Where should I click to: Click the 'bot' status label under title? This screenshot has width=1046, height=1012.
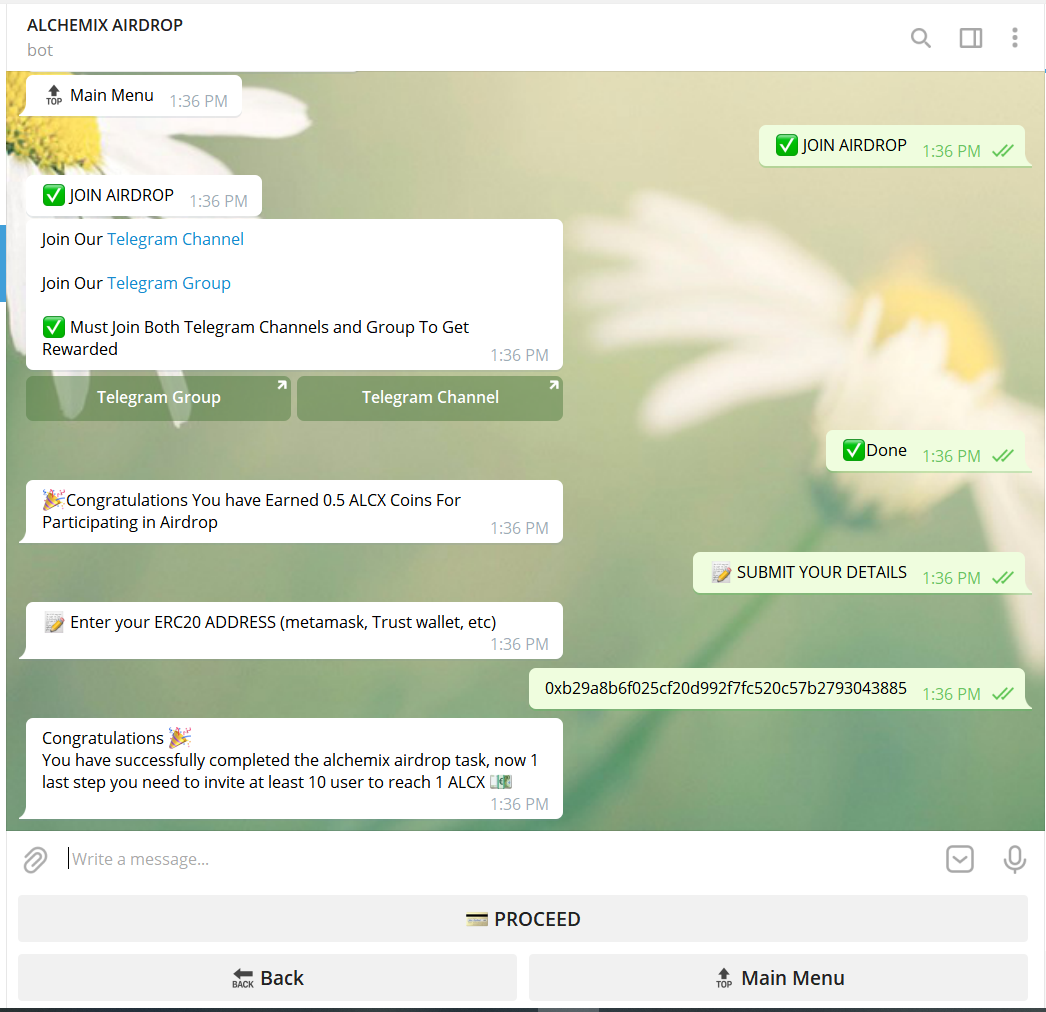click(39, 51)
